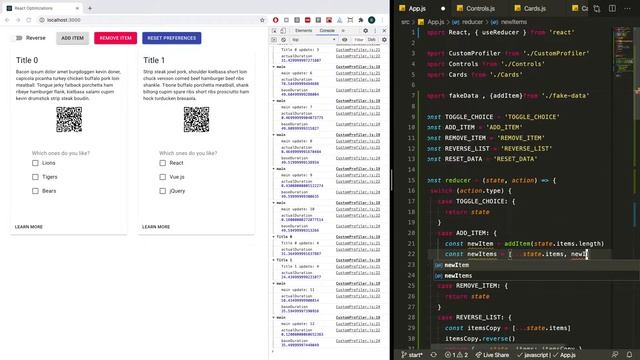Collapse the main group for update 7
The width and height of the screenshot is (640, 360).
(274, 100)
